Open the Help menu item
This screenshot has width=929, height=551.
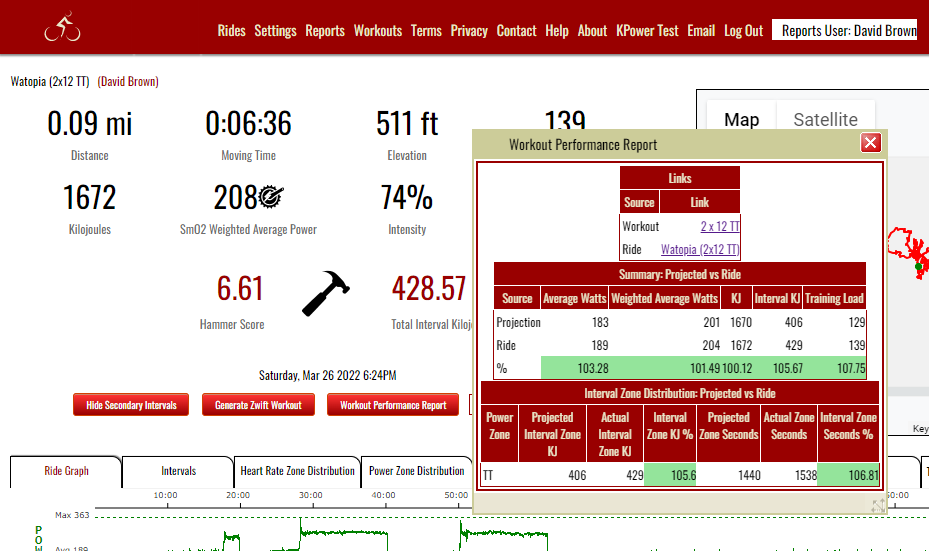557,31
